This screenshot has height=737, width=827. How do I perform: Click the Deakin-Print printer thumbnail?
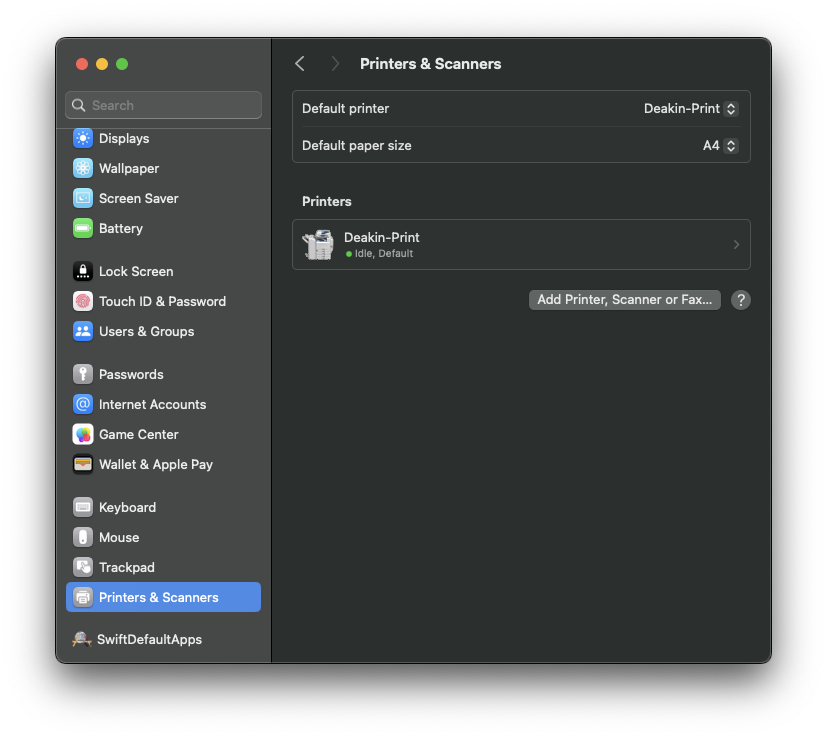[318, 245]
